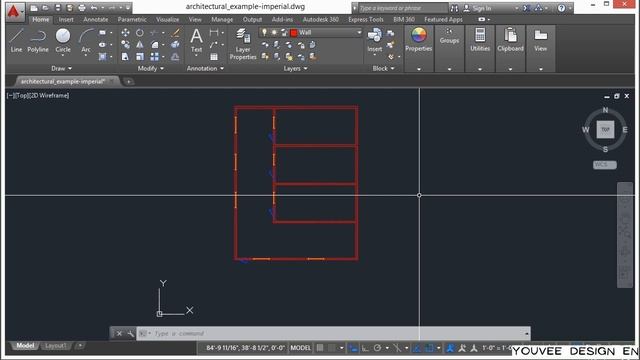640x360 pixels.
Task: Select the Polyline tool
Action: tap(38, 40)
